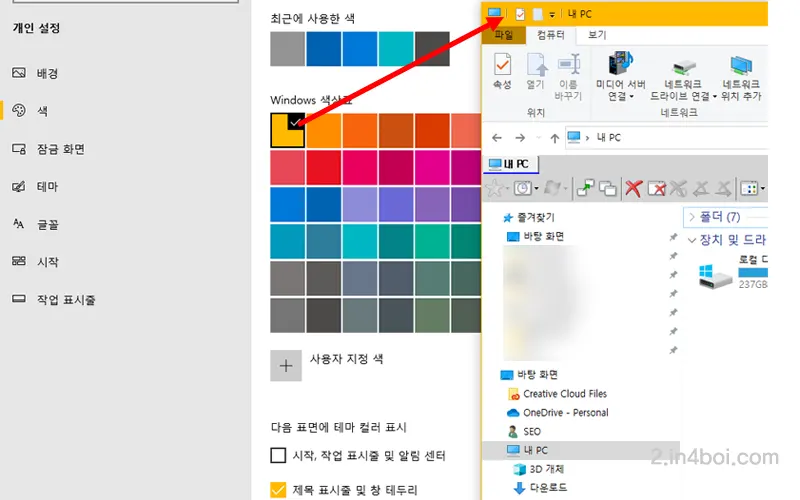
Task: Open the 글꼴 settings page
Action: [35, 224]
